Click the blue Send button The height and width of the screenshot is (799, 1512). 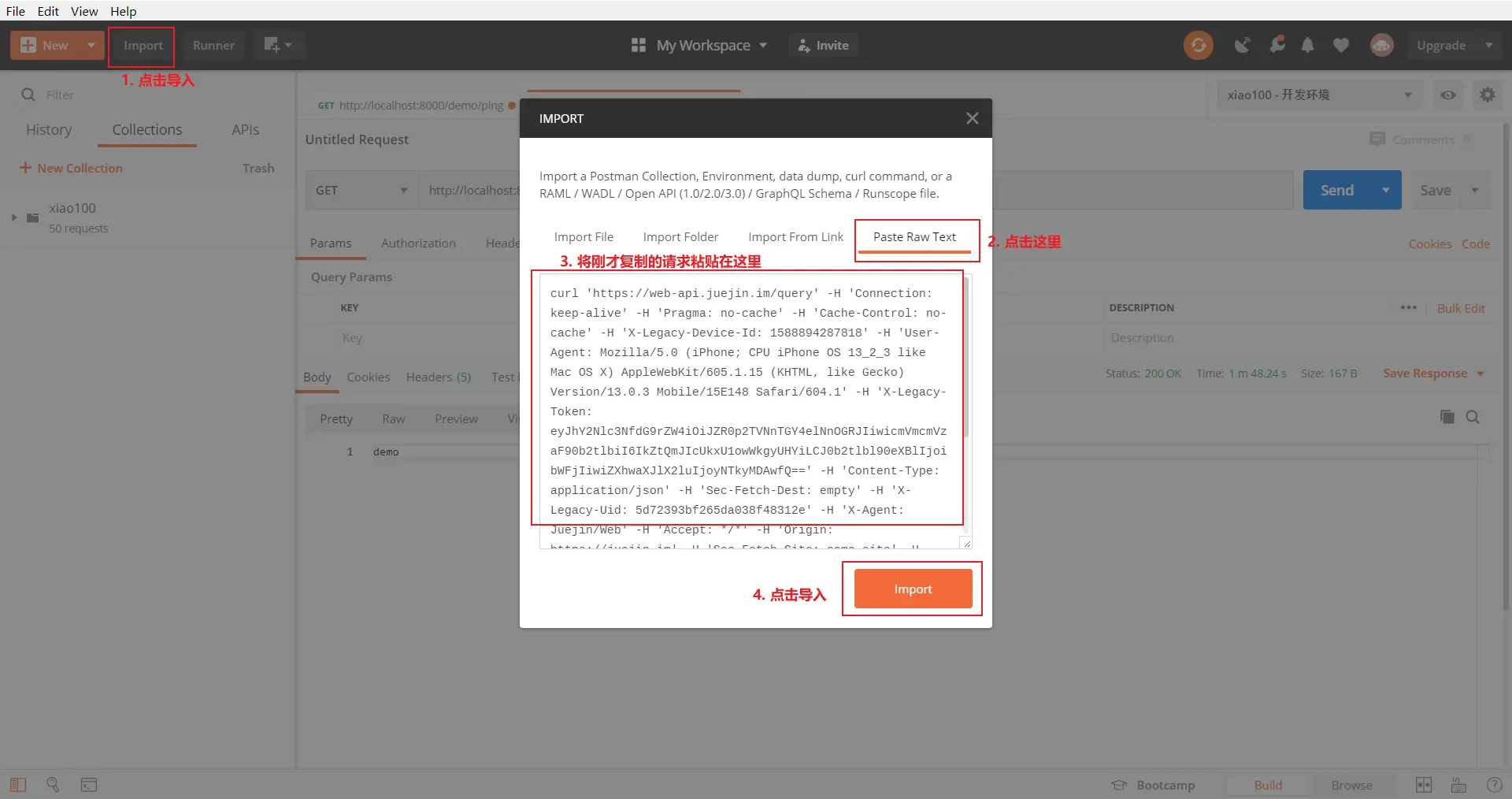[x=1337, y=190]
